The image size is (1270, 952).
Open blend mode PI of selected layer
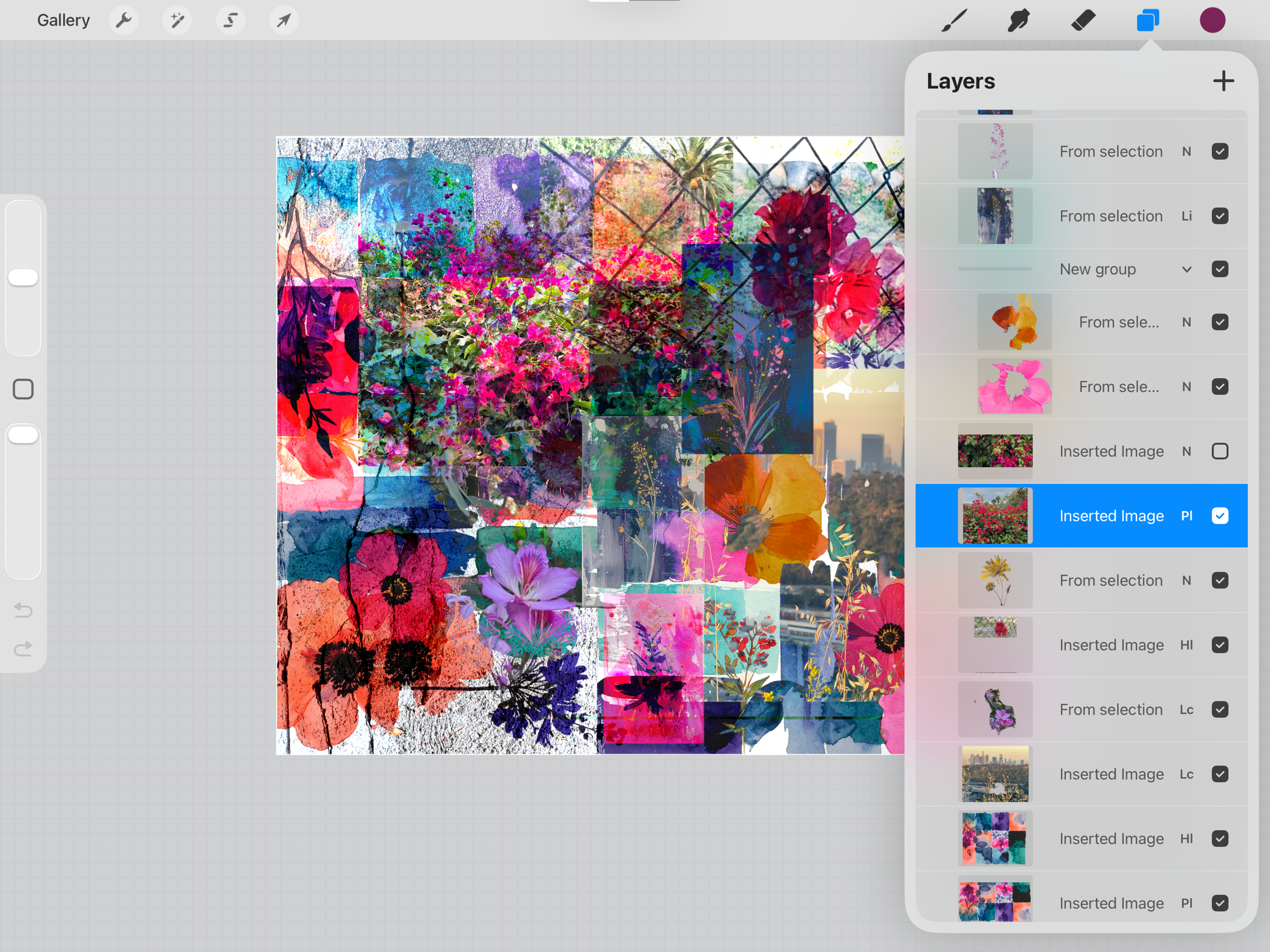[x=1186, y=516]
